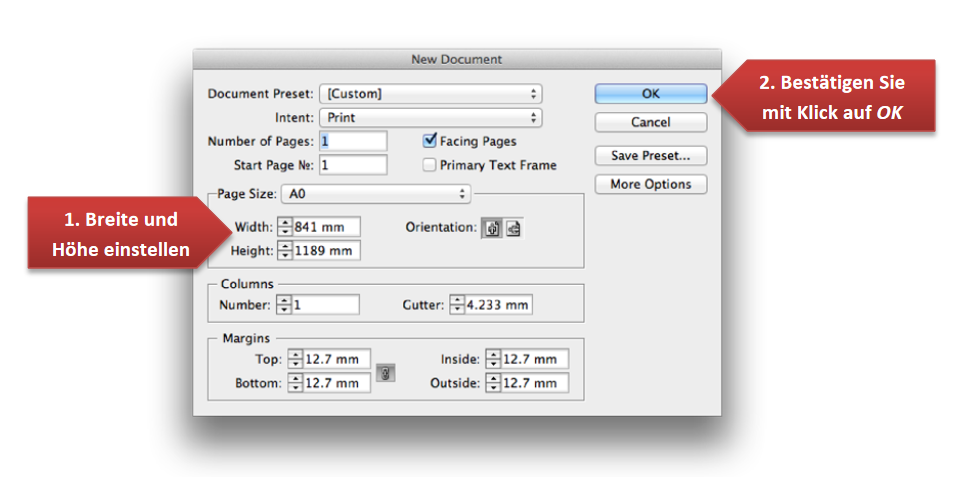955x477 pixels.
Task: Click the Gutter stepper arrows
Action: point(457,305)
